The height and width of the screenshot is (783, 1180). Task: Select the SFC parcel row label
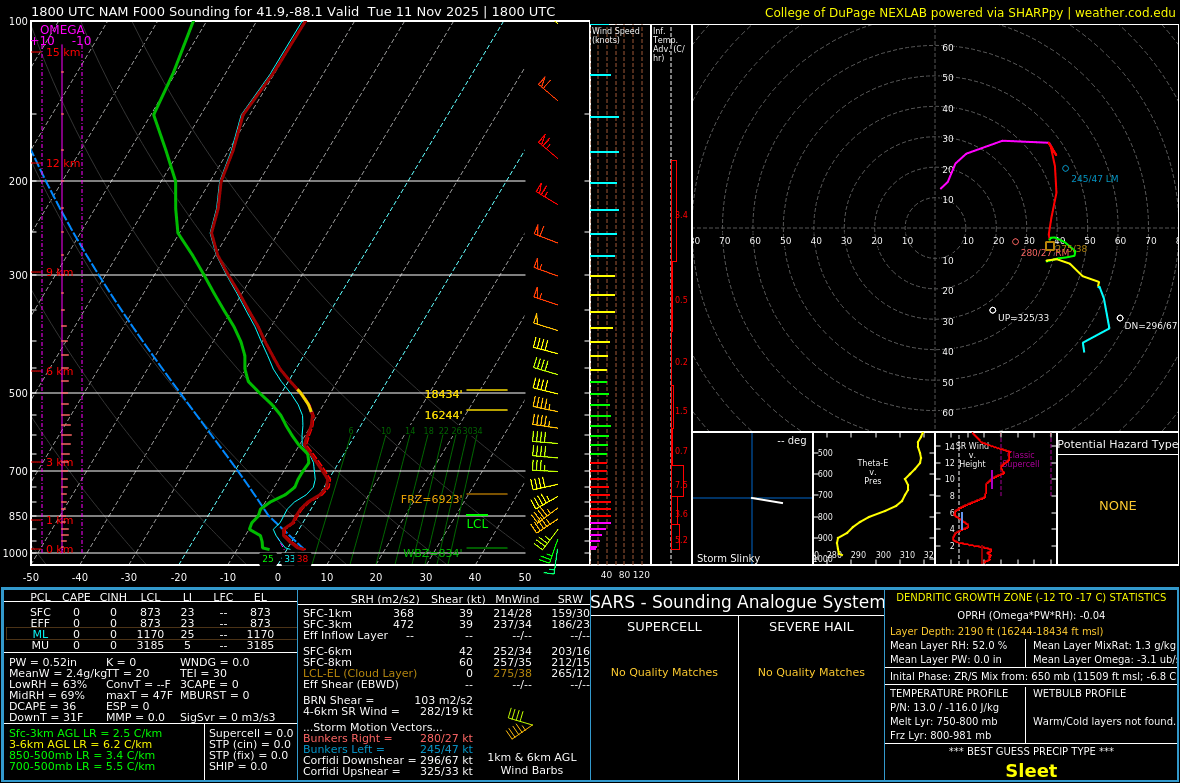(40, 612)
